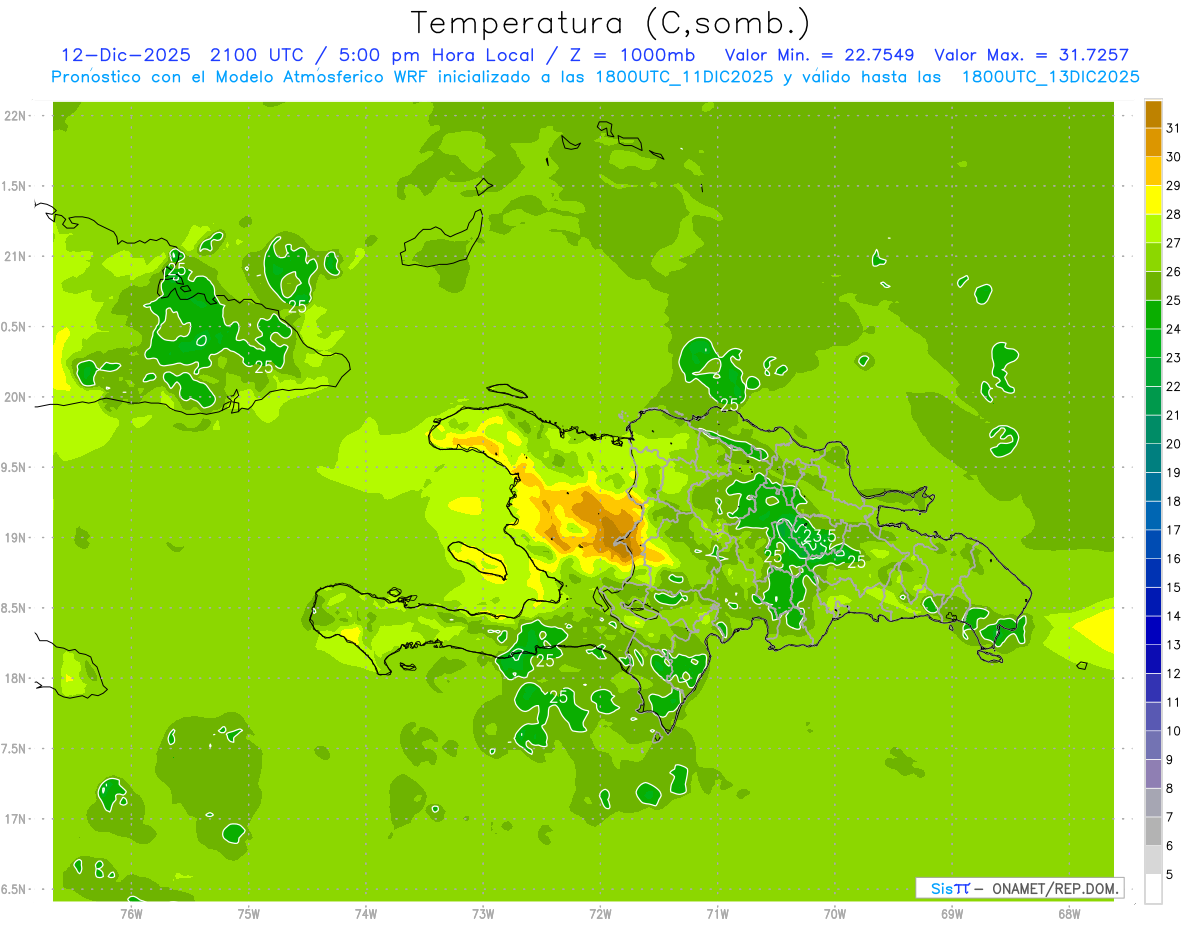
Task: Select the '71W' longitude axis label
Action: point(717,913)
